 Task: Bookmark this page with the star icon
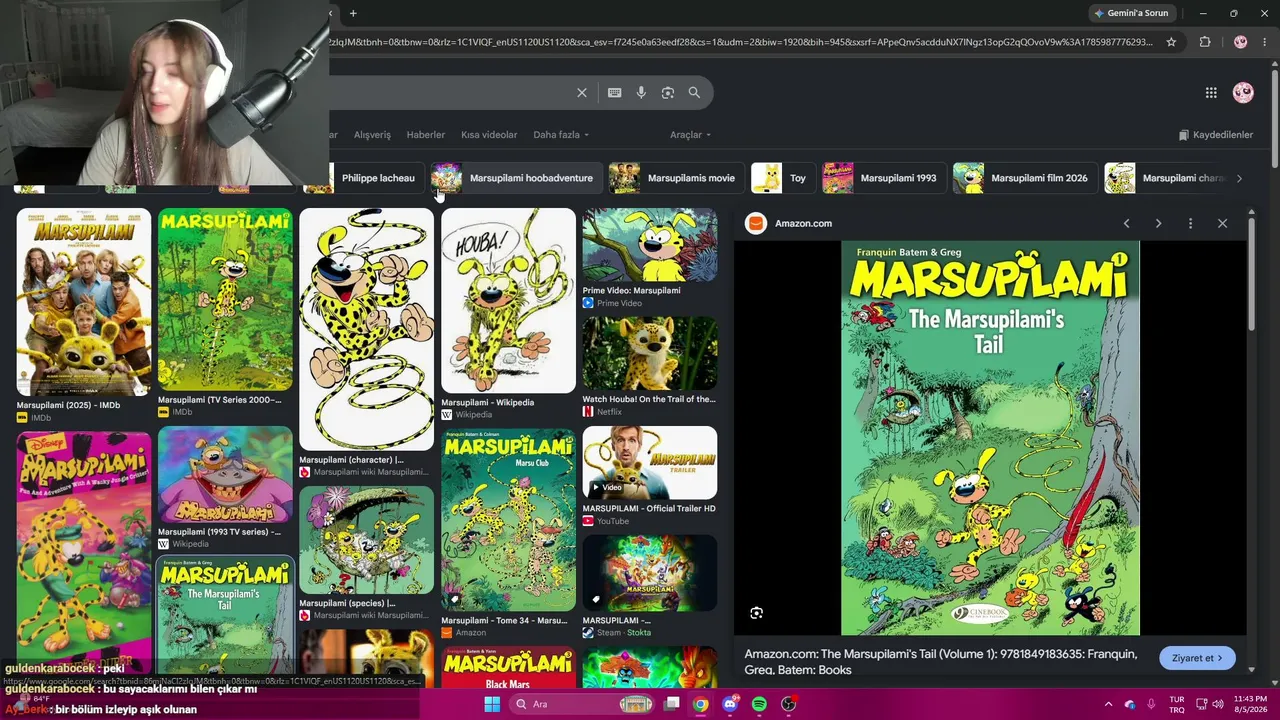coord(1171,42)
